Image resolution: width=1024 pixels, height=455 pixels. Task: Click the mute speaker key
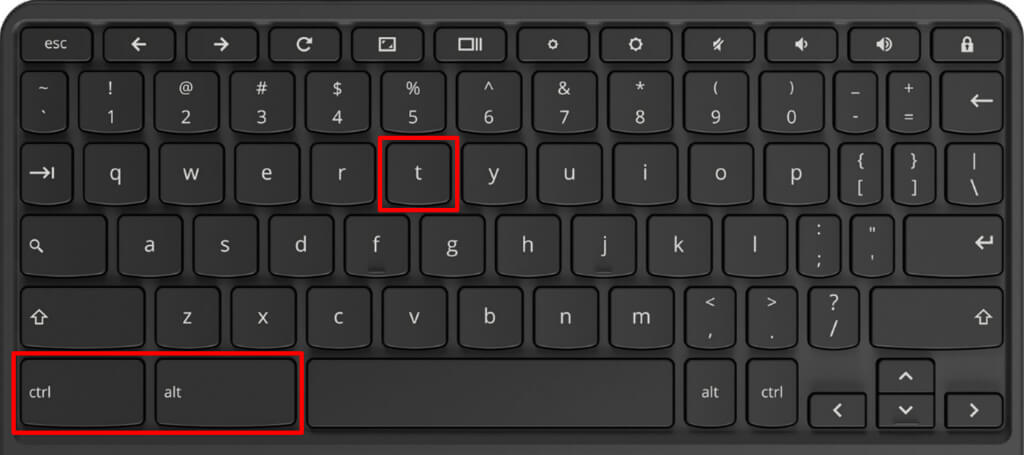coord(718,44)
